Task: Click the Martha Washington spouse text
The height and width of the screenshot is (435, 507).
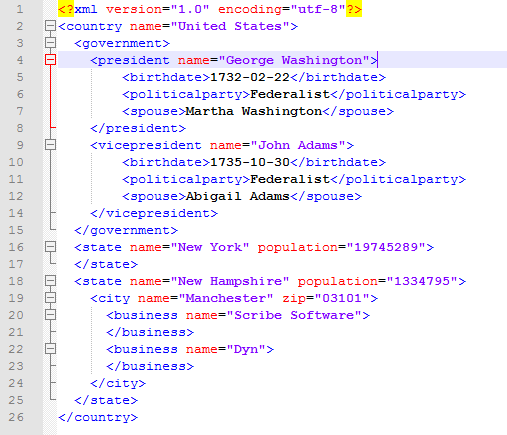Action: pos(254,111)
